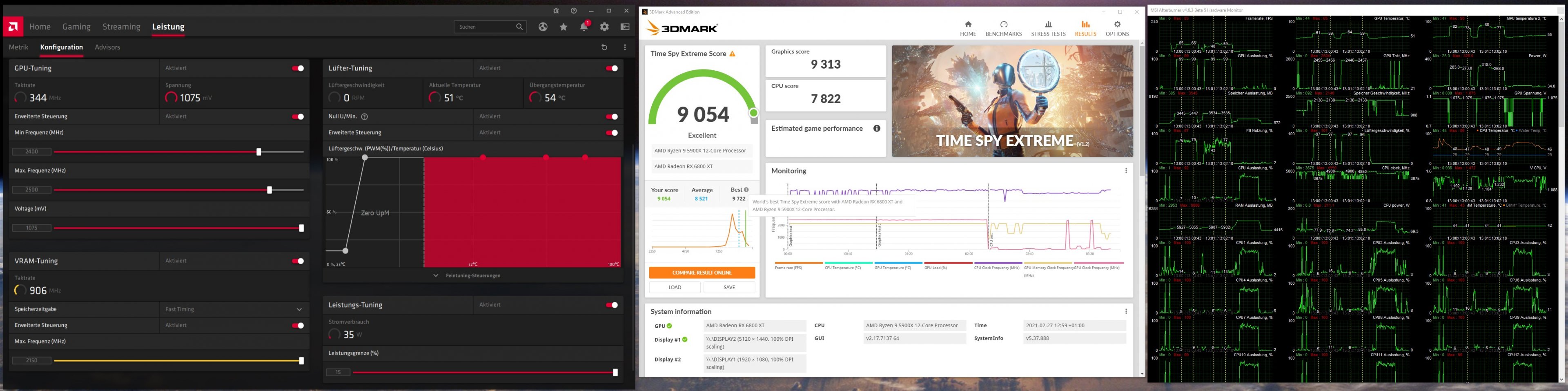
Task: Toggle GPU-Tuning Aktiviert switch
Action: [298, 68]
